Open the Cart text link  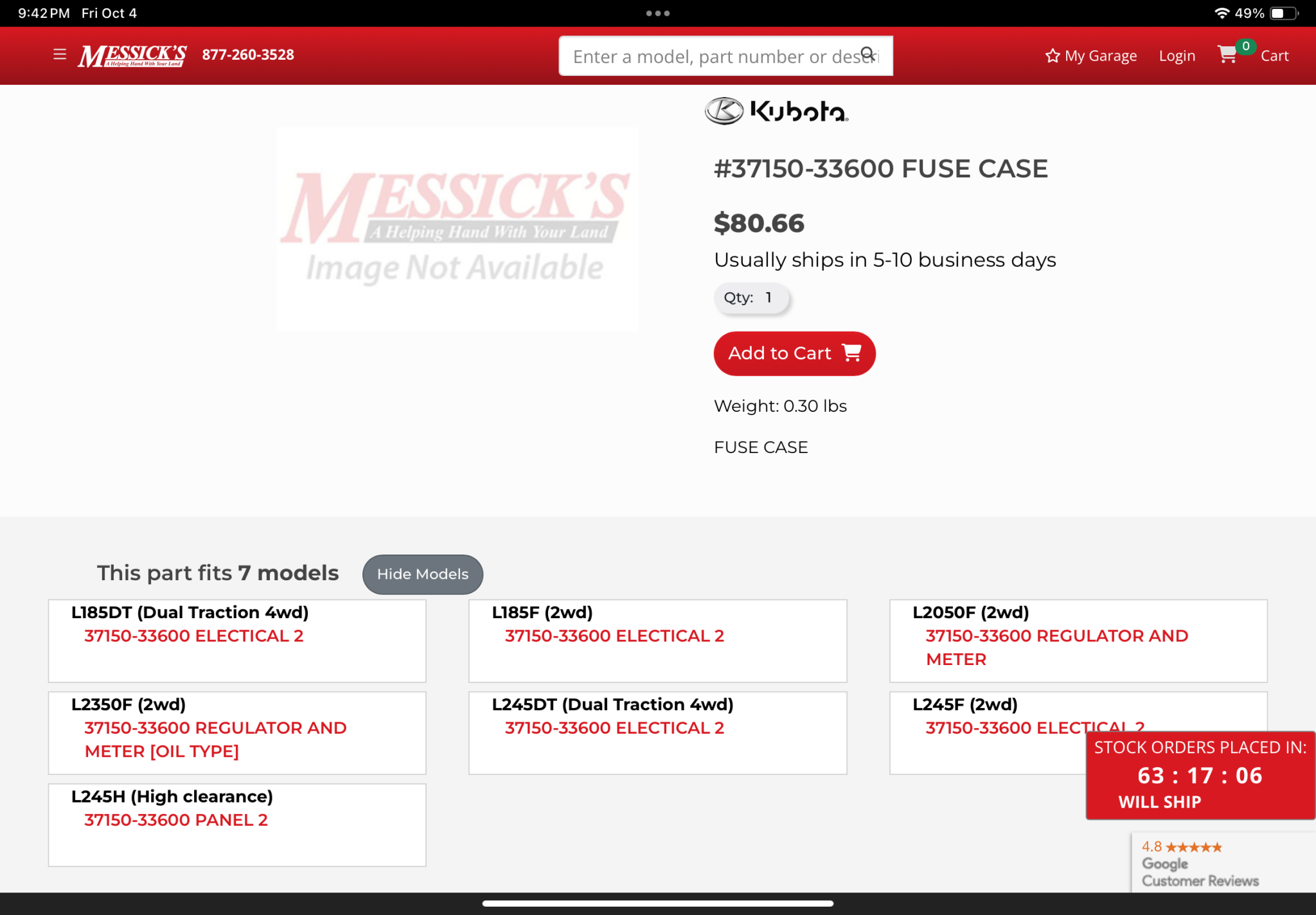1274,56
